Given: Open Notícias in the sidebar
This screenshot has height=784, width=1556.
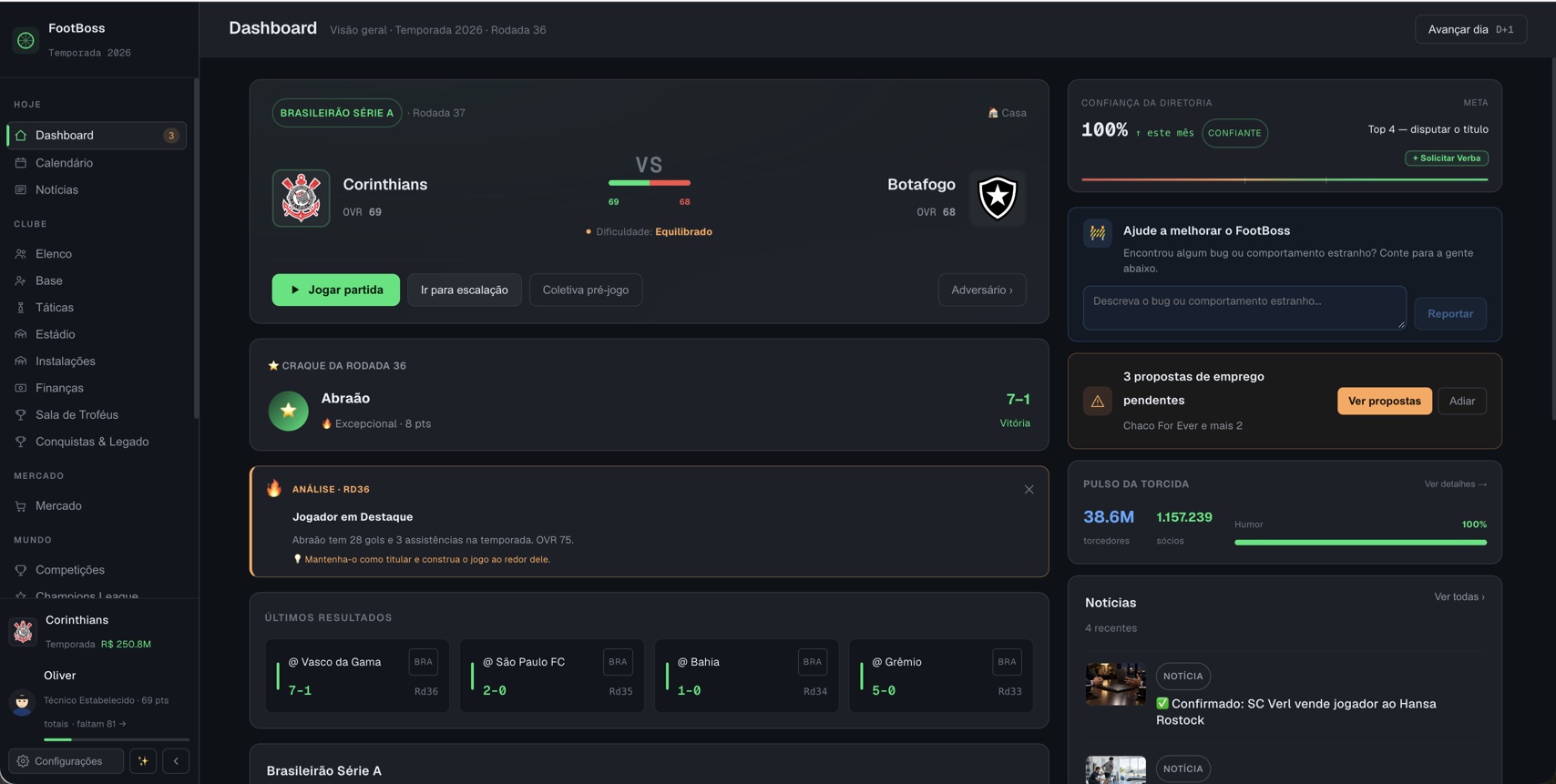Looking at the screenshot, I should click(x=96, y=189).
